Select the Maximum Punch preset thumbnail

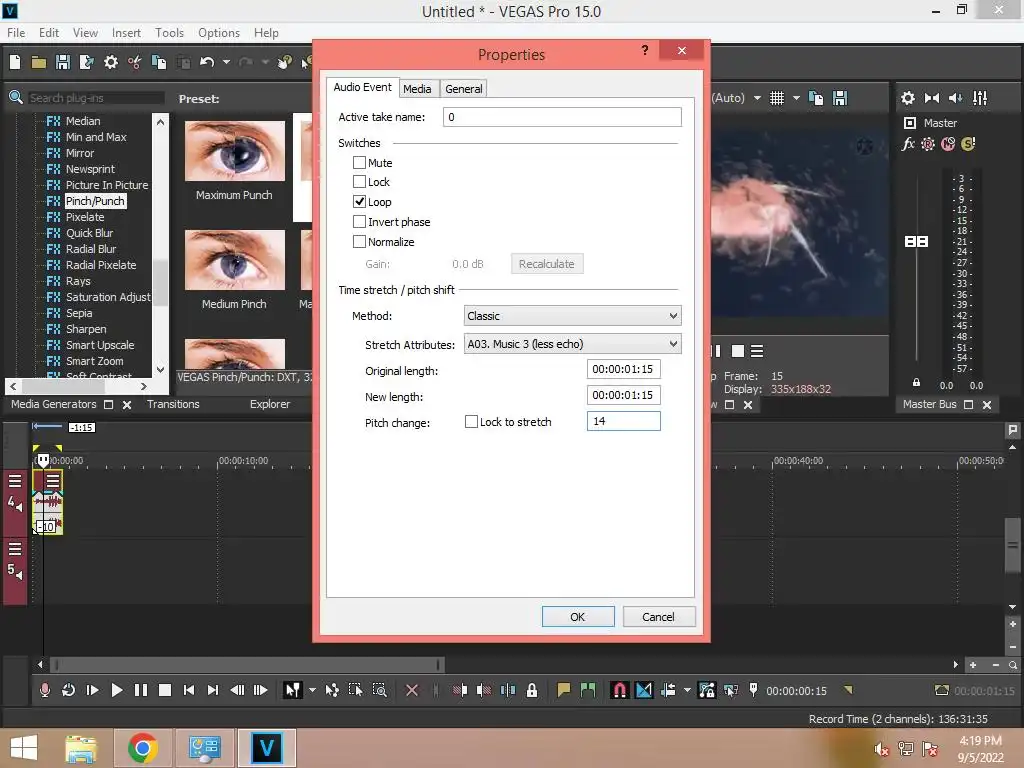pyautogui.click(x=235, y=151)
